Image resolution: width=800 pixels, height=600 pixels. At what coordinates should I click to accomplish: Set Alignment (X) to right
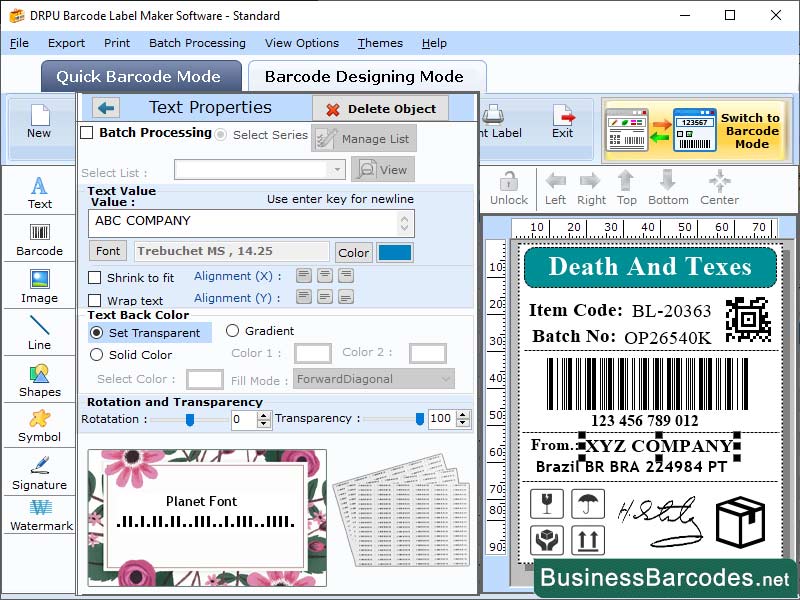345,276
